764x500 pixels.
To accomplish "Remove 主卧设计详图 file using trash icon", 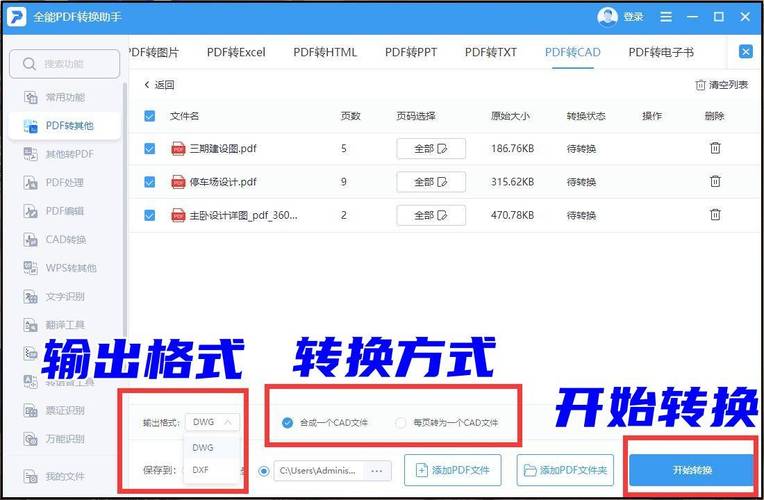I will pos(715,214).
